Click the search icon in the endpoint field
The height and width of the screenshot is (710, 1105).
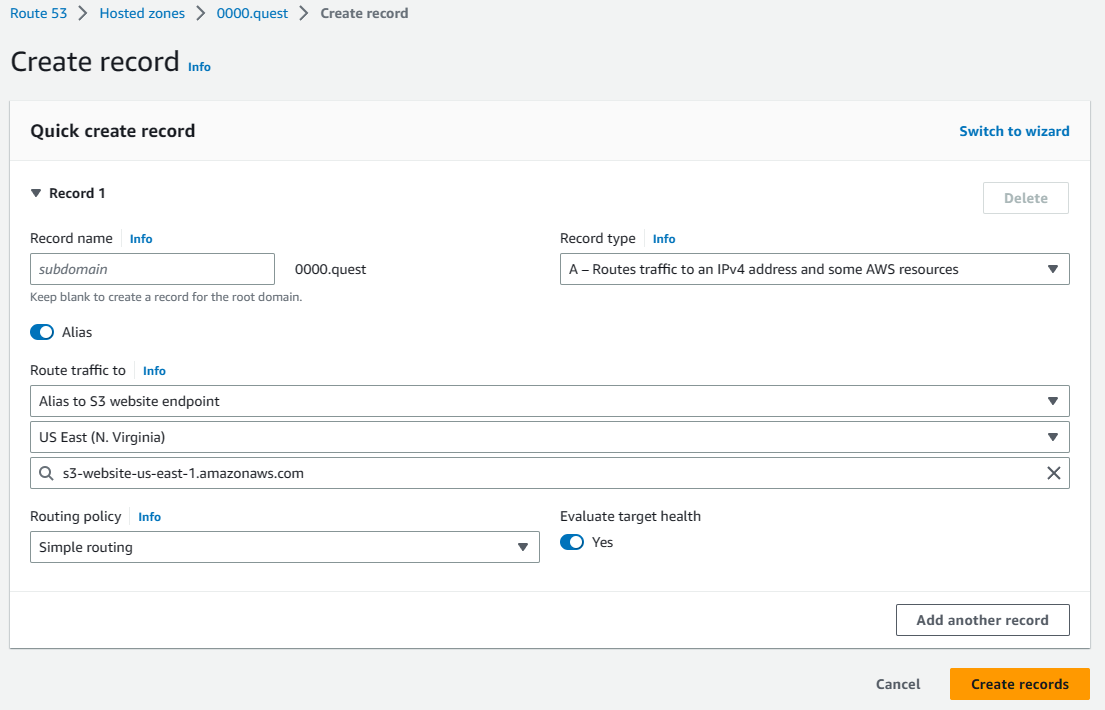(x=46, y=472)
